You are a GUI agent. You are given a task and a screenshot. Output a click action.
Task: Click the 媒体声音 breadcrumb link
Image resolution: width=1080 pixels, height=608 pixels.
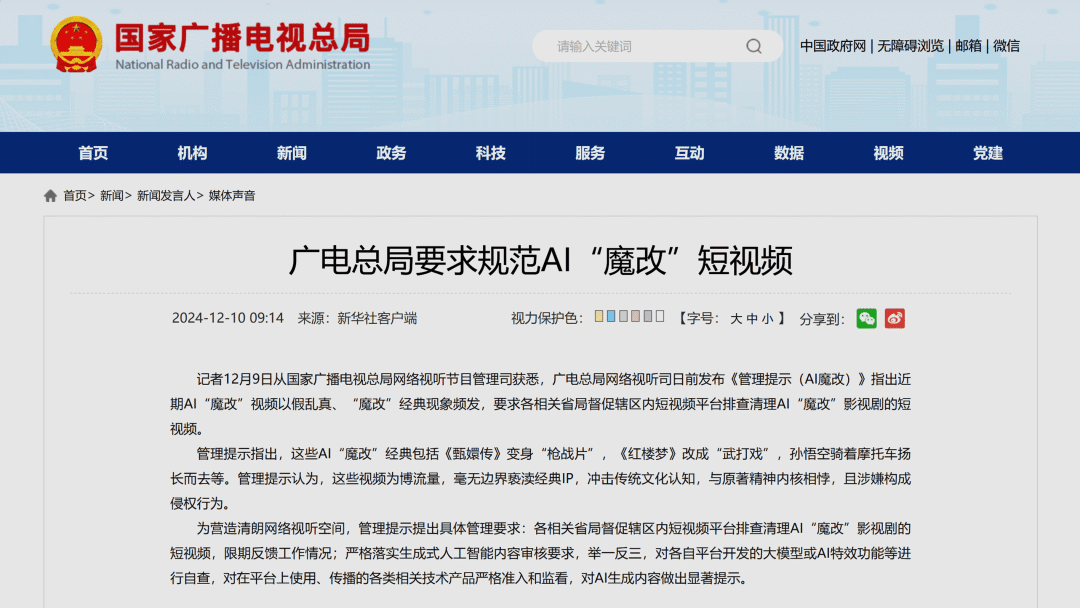232,196
